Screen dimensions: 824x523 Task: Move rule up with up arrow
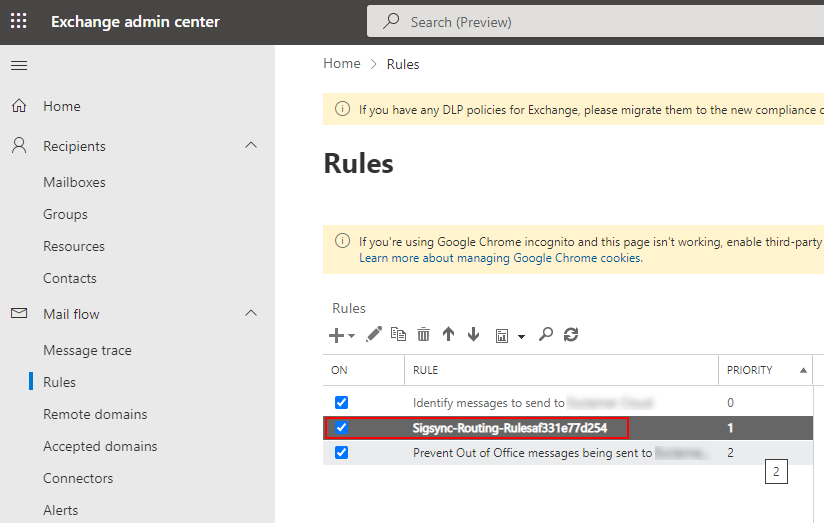448,335
